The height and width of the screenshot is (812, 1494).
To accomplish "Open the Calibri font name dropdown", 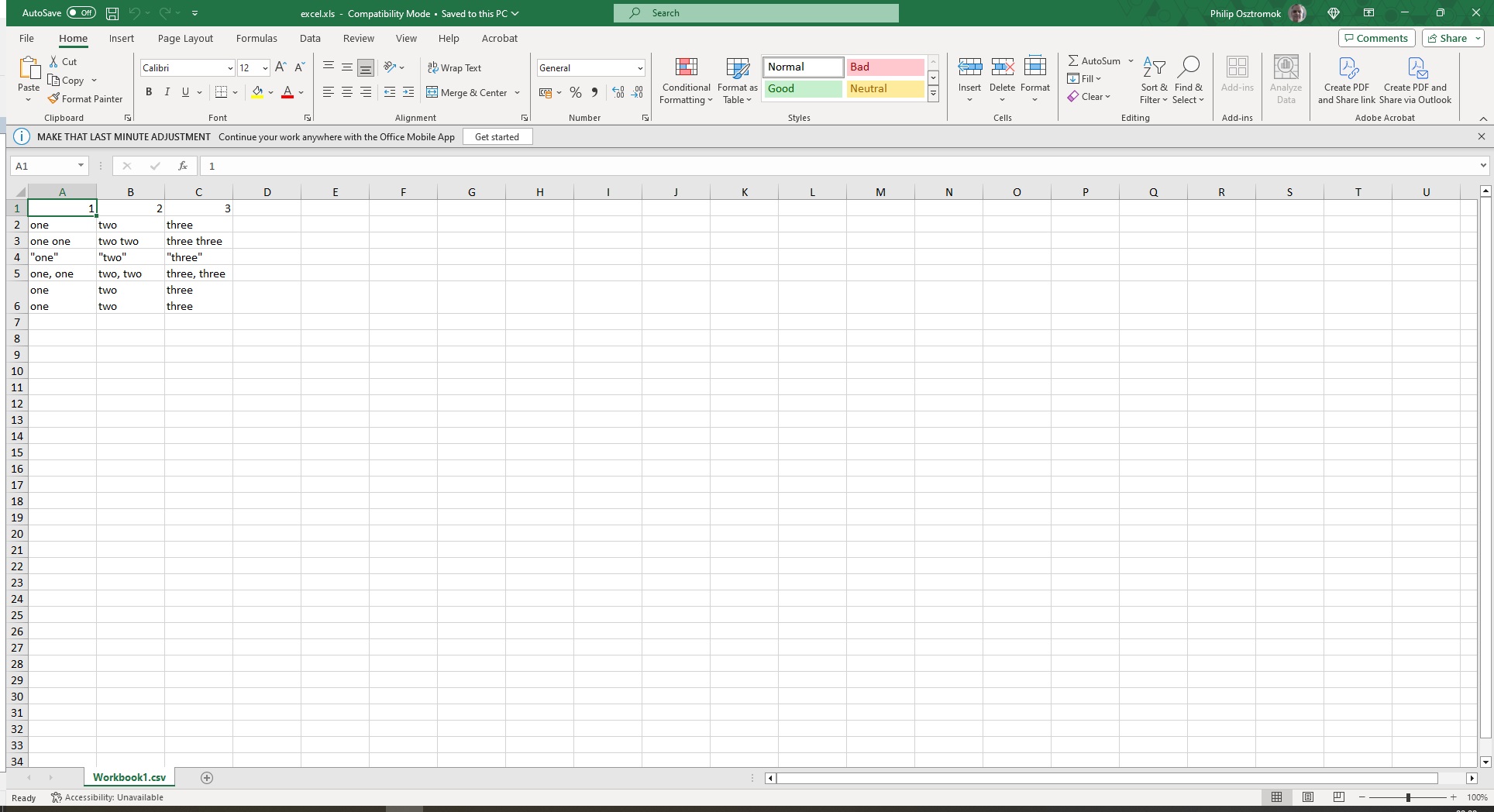I will tap(230, 68).
